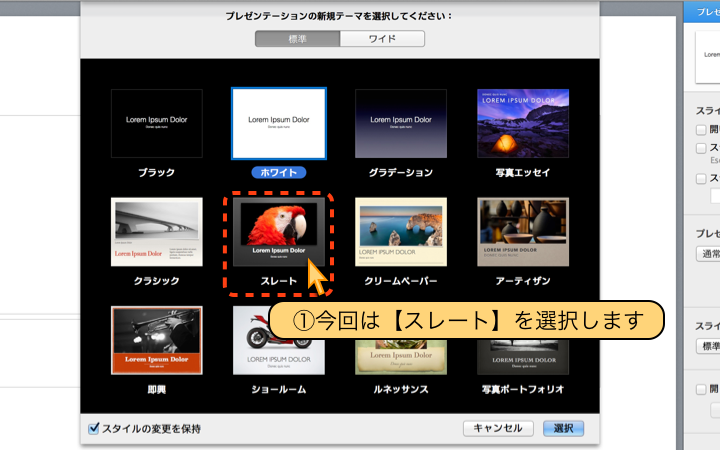Click the キャンセル button
The height and width of the screenshot is (450, 720).
(x=498, y=428)
